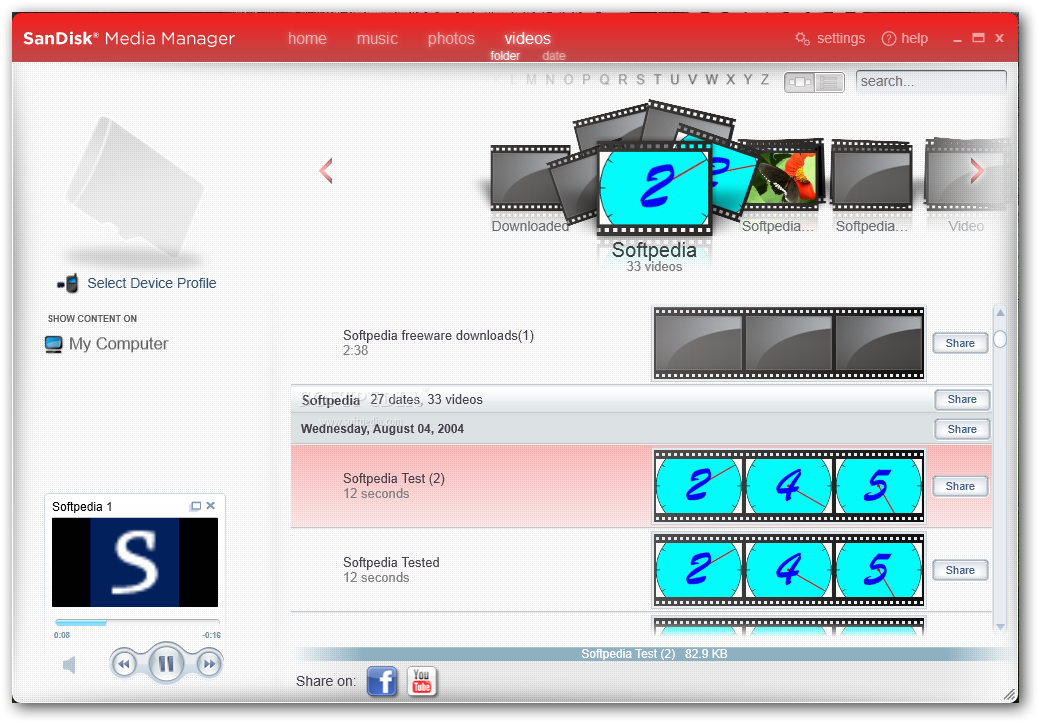Sort videos by folder
Screen dimensions: 1039x723
coord(505,56)
